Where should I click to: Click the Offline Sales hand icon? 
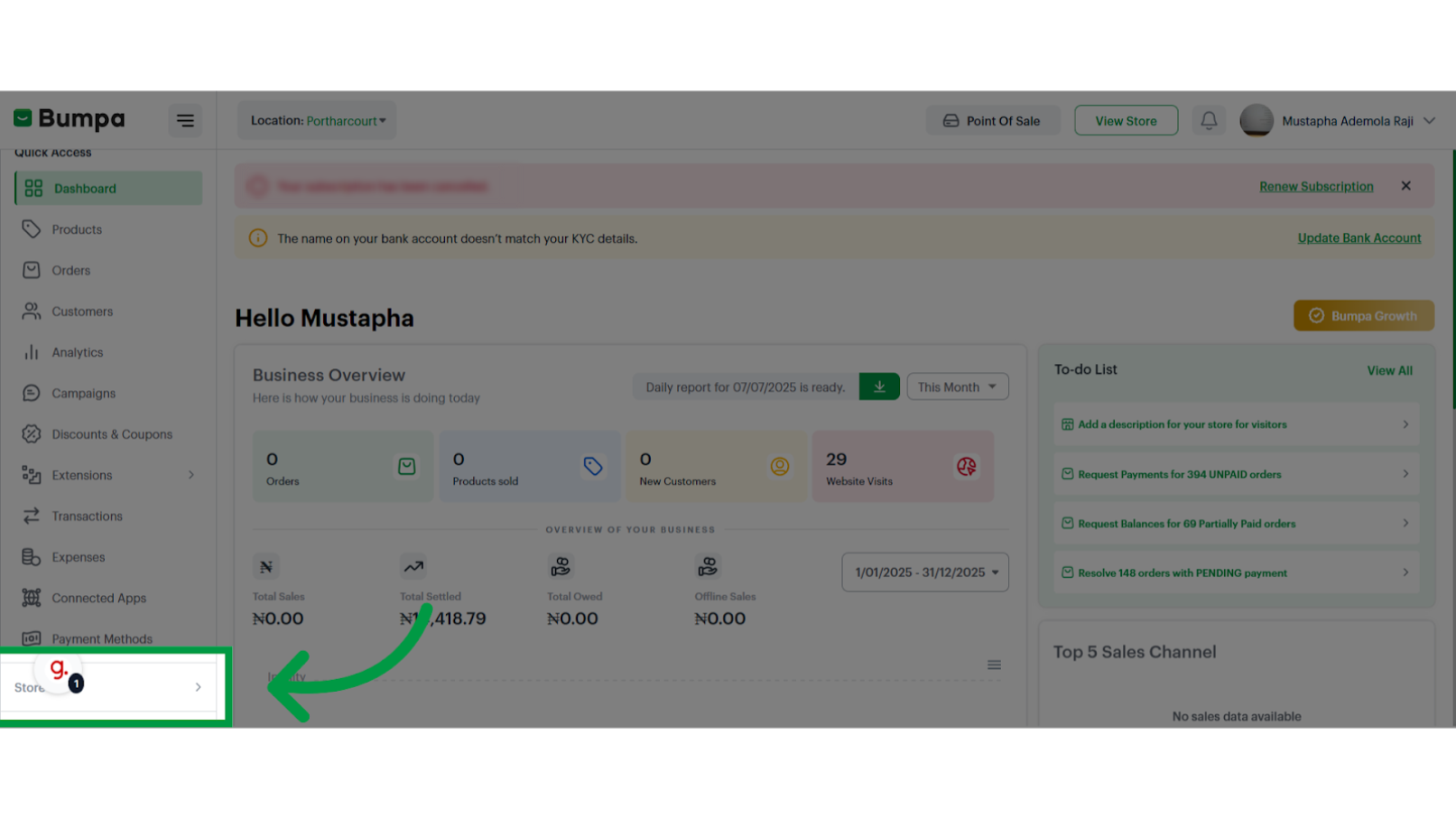click(x=708, y=567)
